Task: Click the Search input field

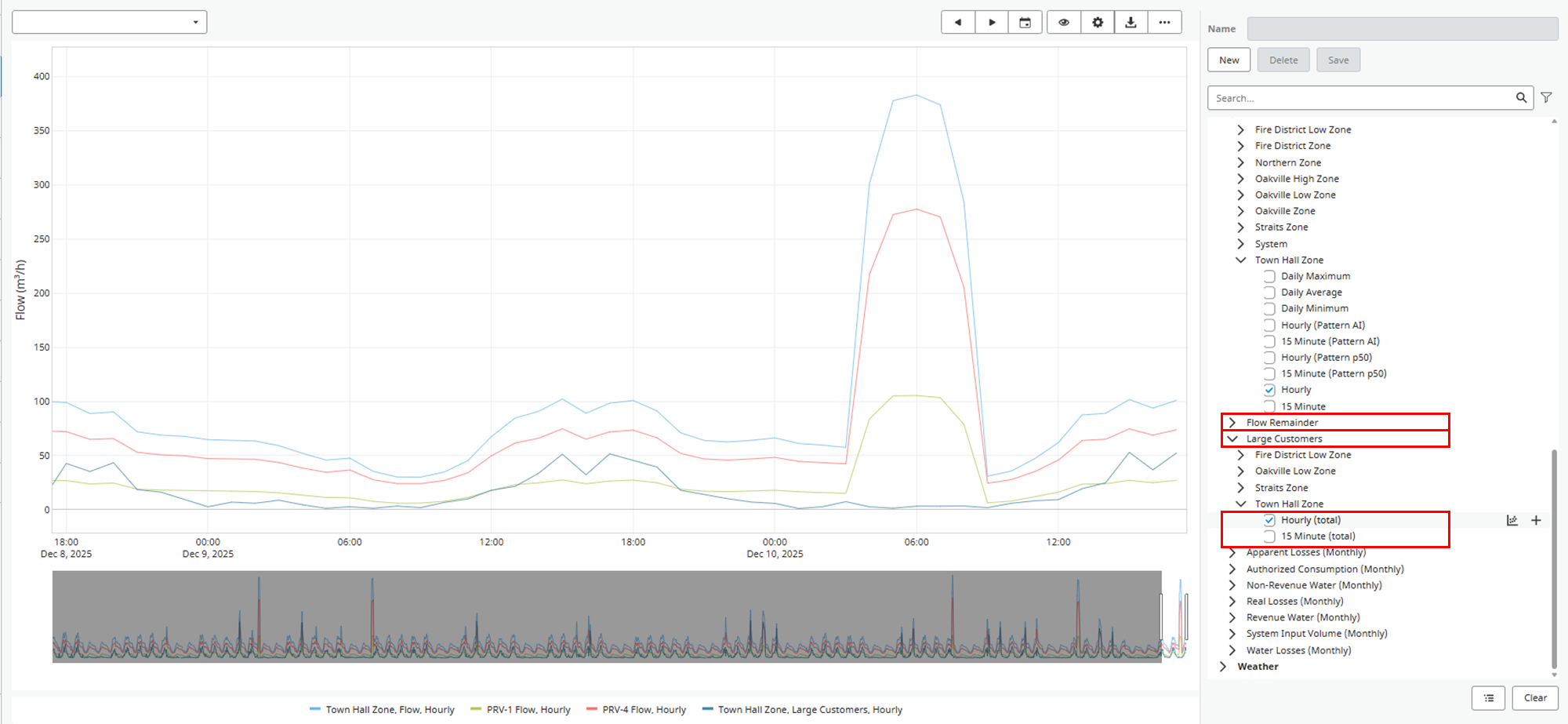Action: click(1363, 98)
